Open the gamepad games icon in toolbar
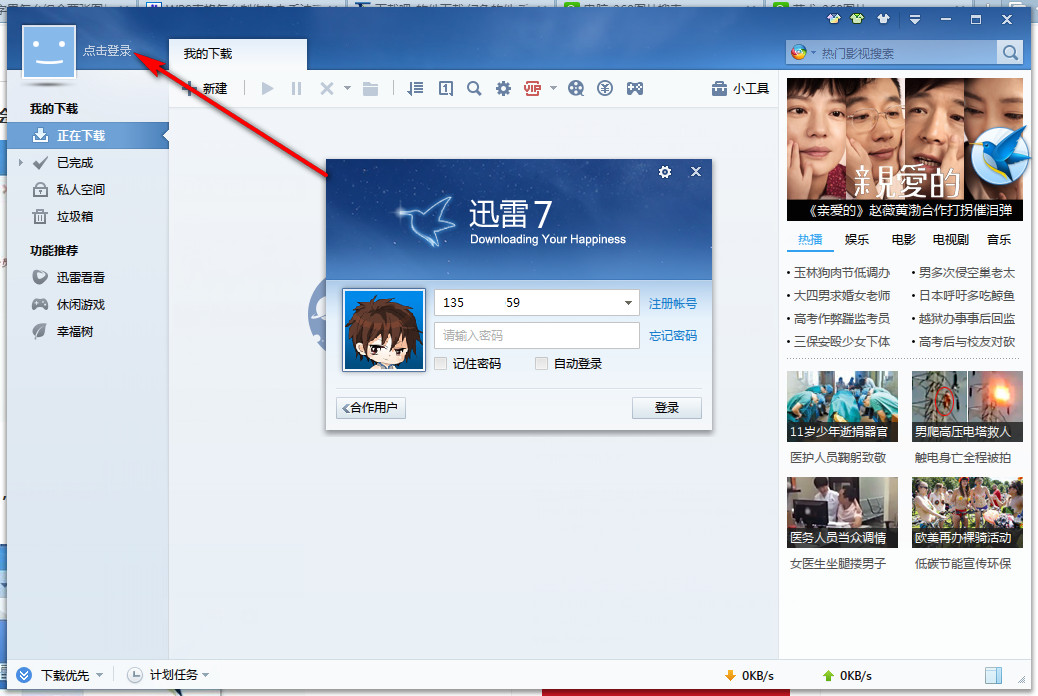This screenshot has width=1038, height=696. point(635,88)
